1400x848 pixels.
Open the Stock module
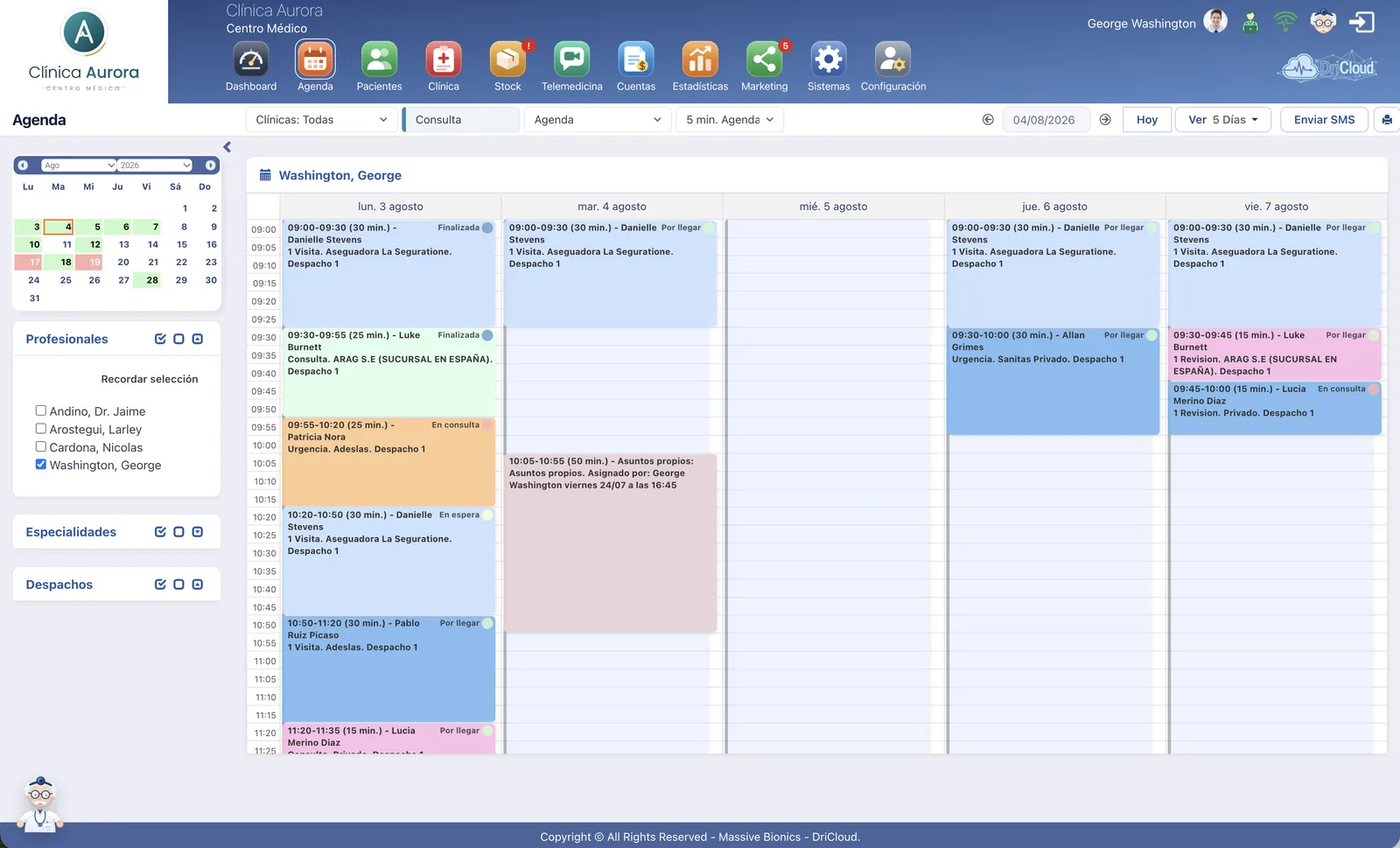tap(507, 67)
